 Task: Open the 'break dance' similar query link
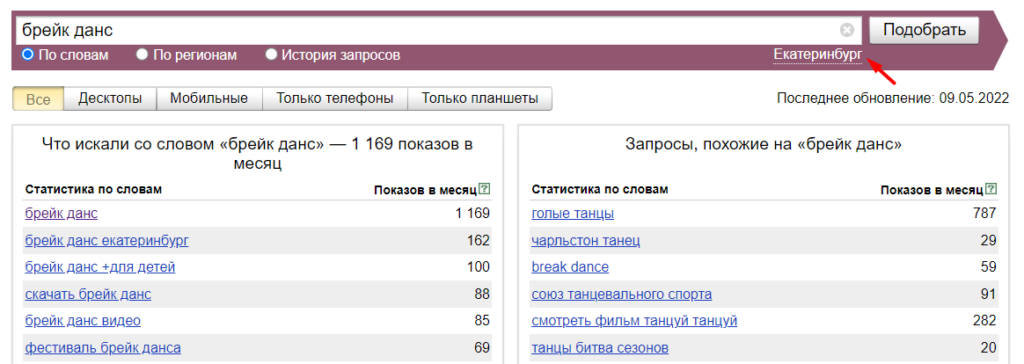point(570,267)
